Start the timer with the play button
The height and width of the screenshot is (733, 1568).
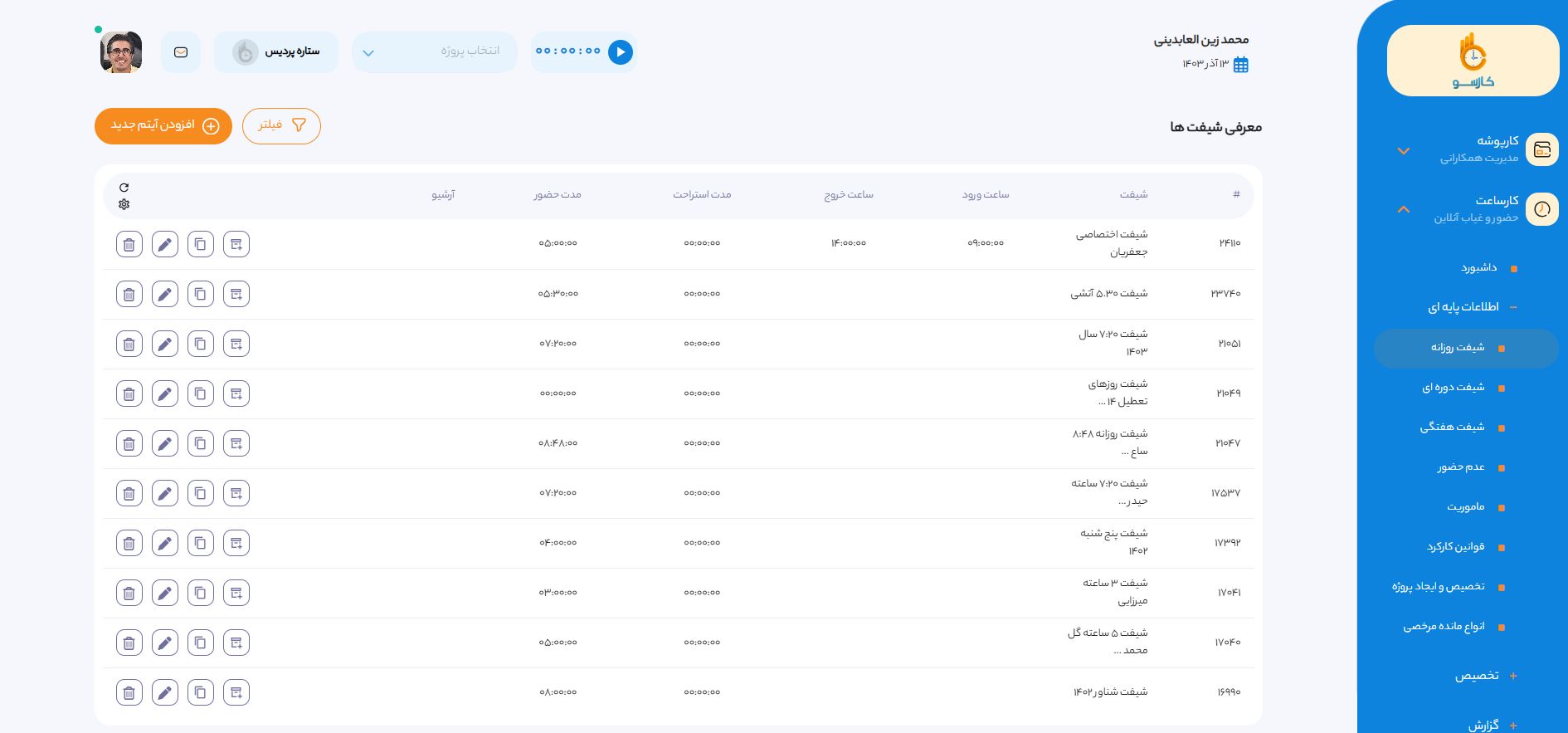click(x=620, y=52)
